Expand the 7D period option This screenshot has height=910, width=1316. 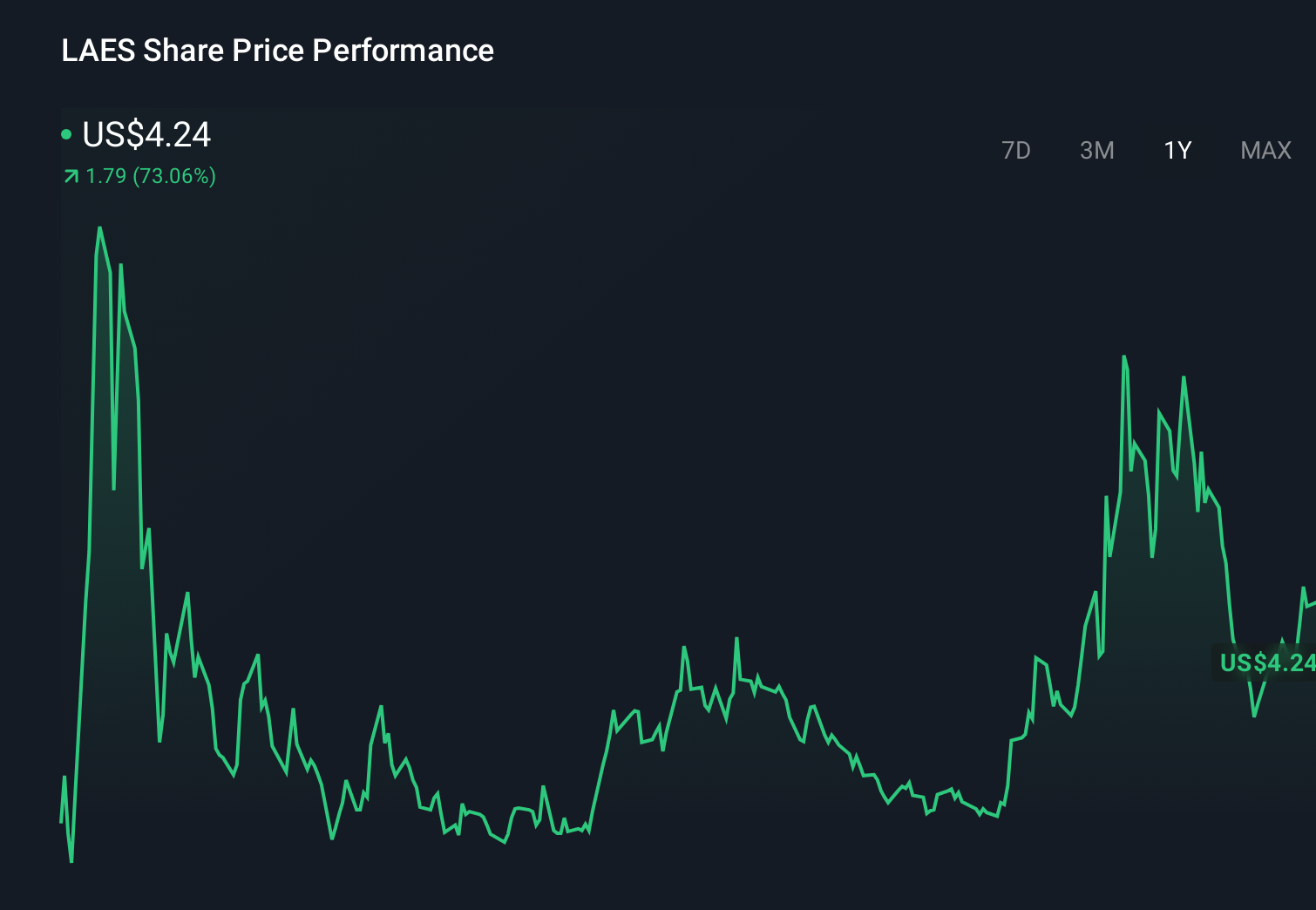tap(1017, 150)
